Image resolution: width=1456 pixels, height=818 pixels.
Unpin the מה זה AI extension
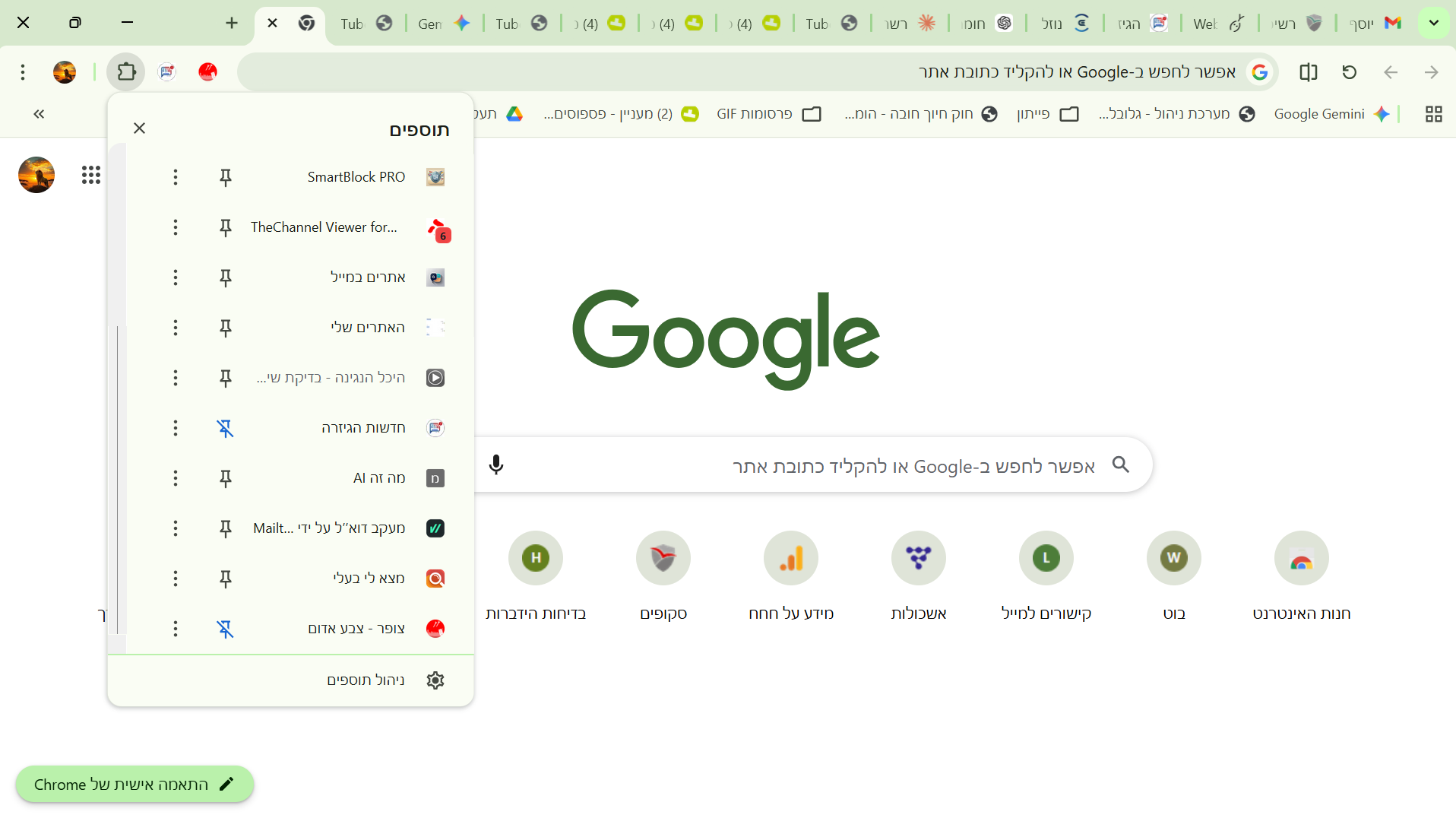point(226,478)
